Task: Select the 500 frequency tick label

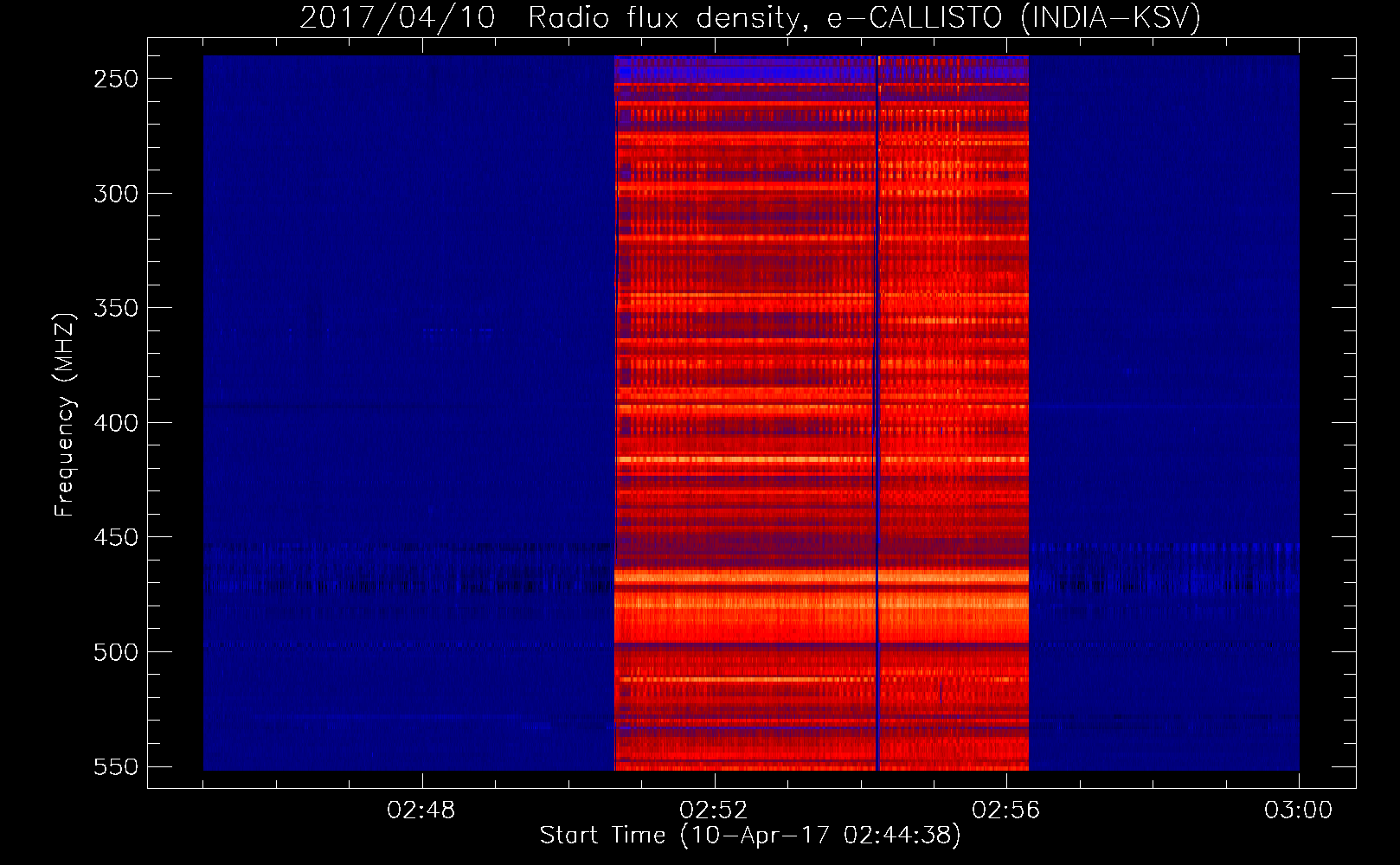Action: pos(116,652)
